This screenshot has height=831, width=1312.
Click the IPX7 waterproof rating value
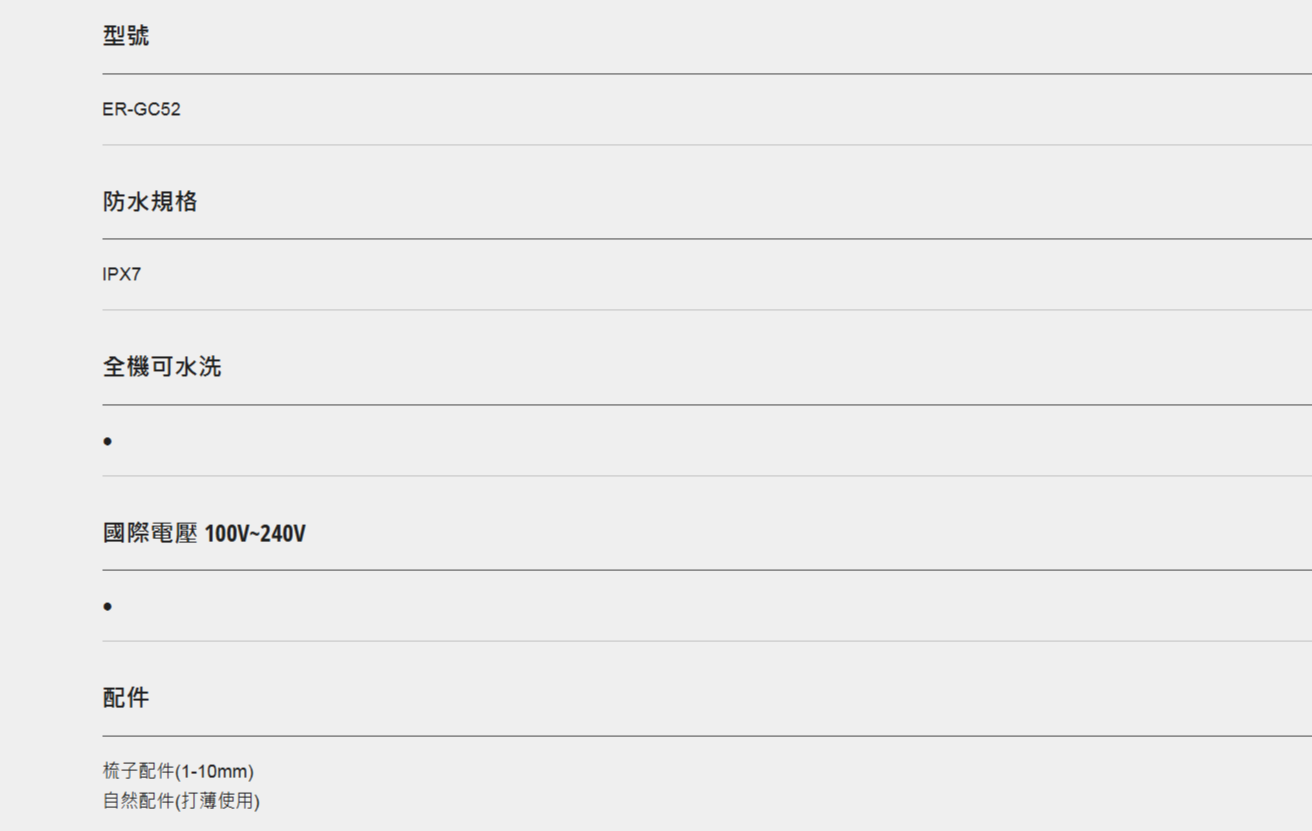tap(121, 275)
